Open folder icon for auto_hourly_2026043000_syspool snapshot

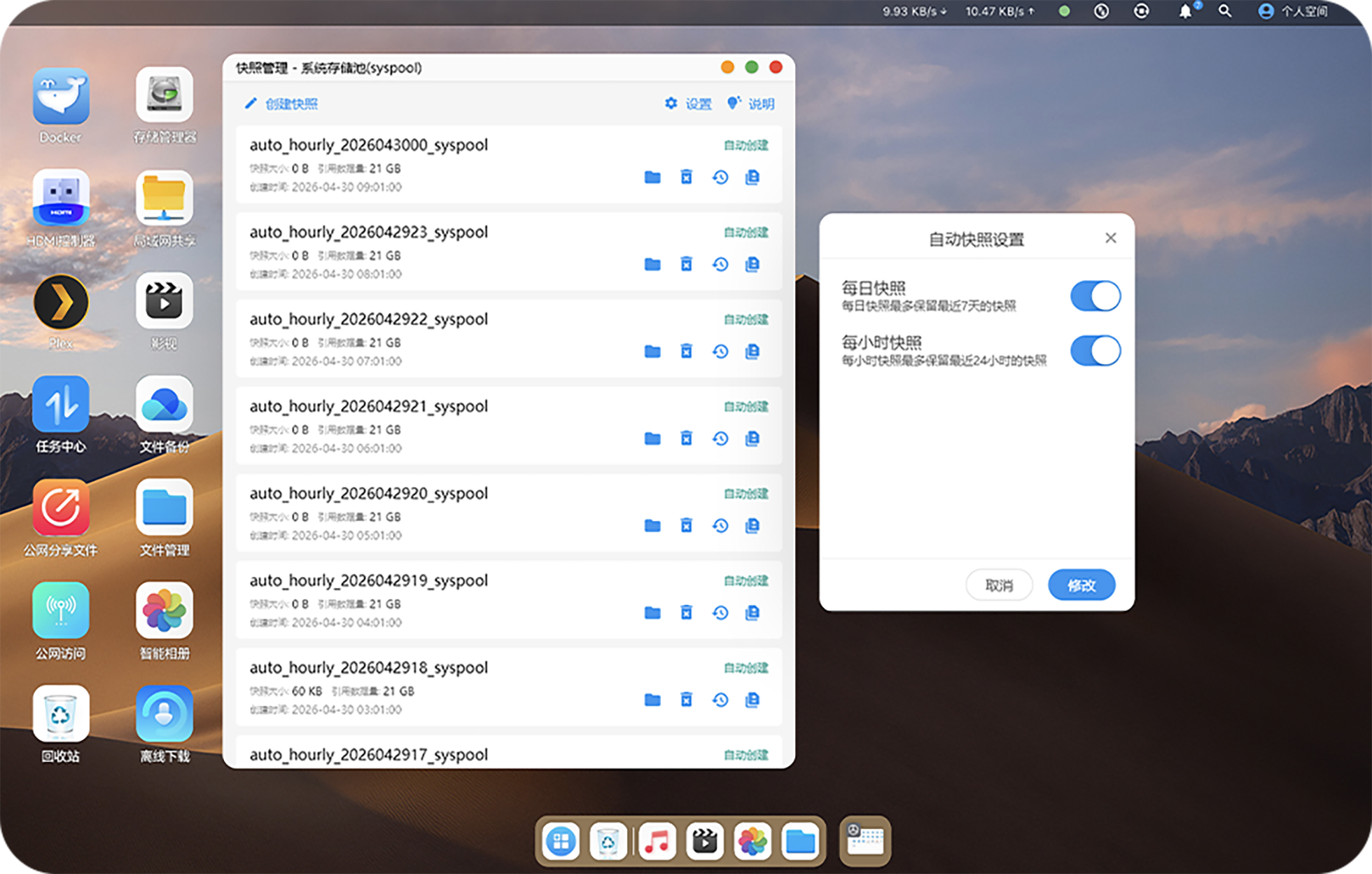point(652,177)
